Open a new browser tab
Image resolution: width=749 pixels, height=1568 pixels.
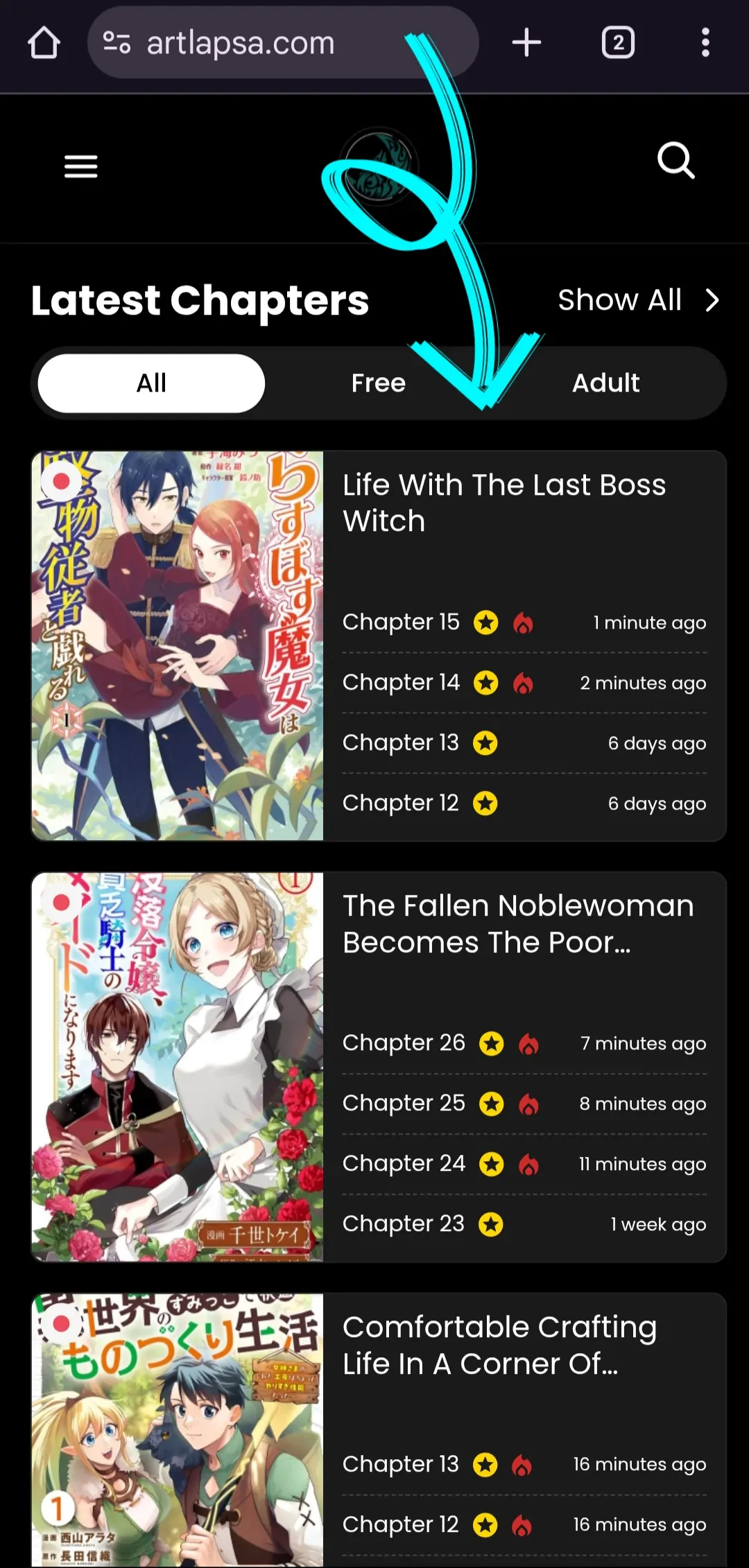point(526,42)
